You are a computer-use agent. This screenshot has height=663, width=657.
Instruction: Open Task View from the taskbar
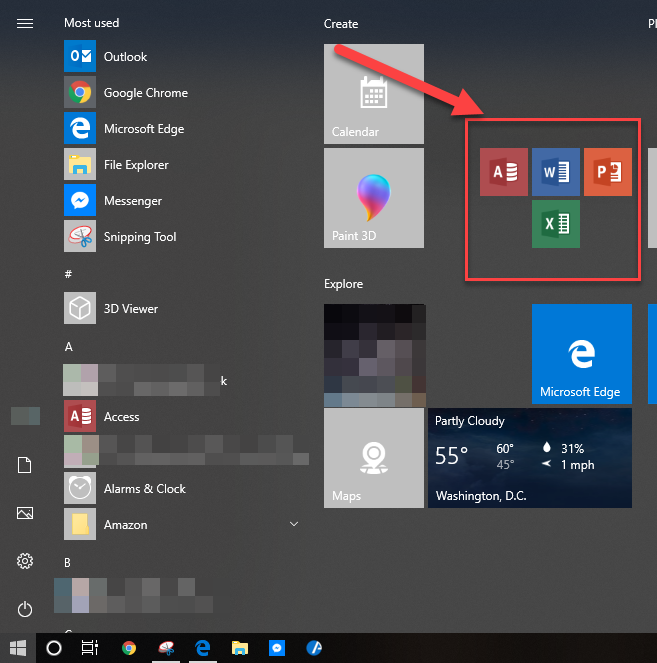pos(90,648)
